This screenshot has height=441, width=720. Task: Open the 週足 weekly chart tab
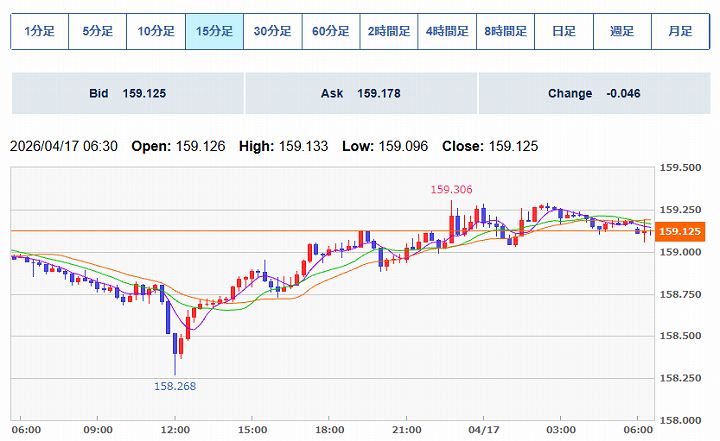621,31
